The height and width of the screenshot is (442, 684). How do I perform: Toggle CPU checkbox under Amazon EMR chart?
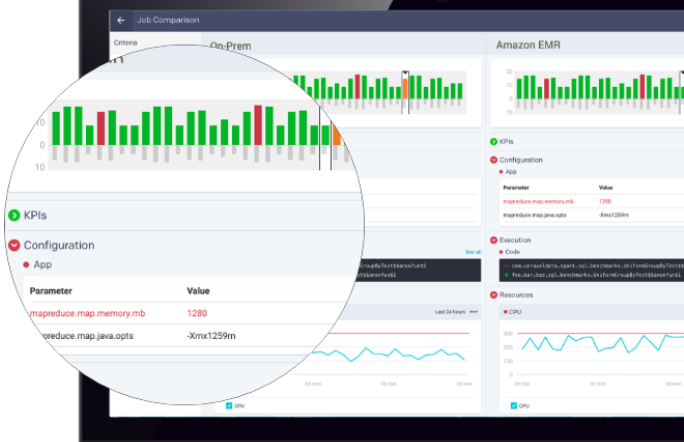pyautogui.click(x=513, y=406)
